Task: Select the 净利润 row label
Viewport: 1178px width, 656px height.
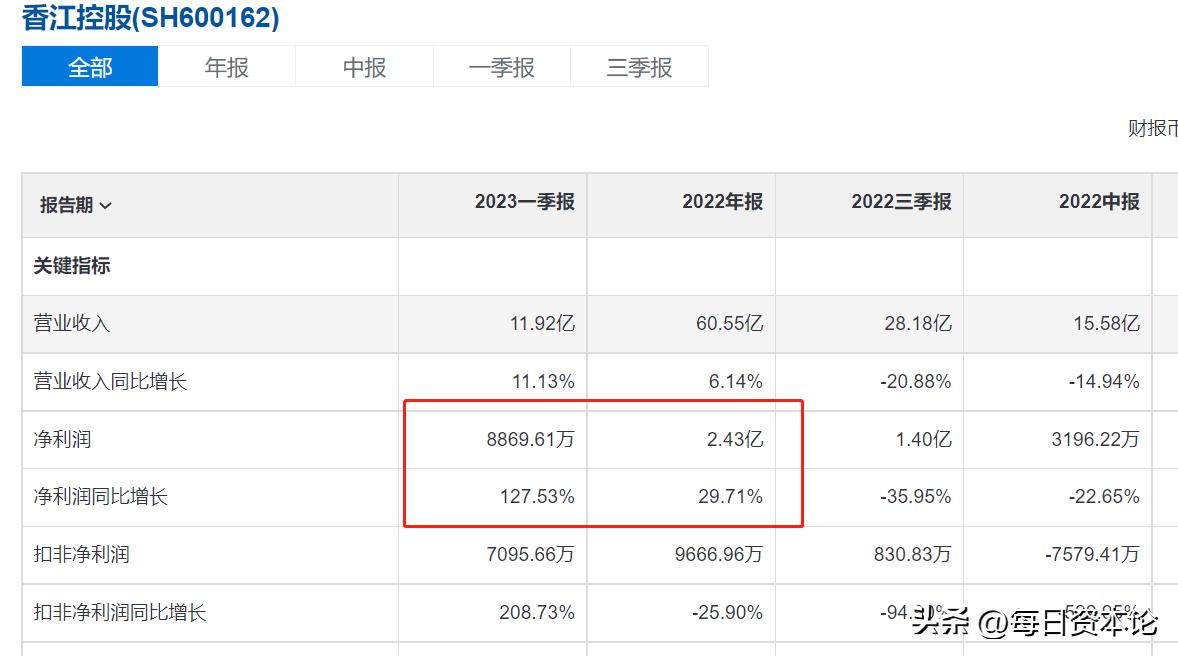Action: coord(63,439)
